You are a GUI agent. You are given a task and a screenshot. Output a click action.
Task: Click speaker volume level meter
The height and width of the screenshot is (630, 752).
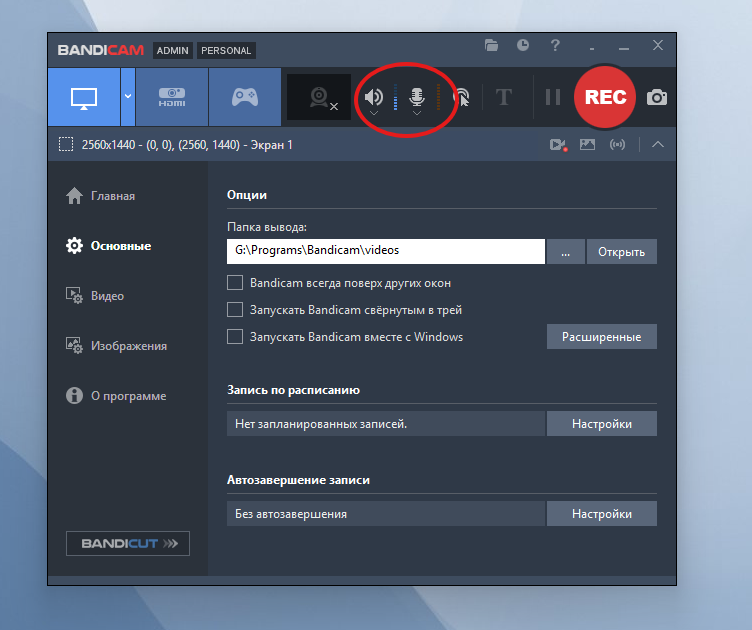click(x=395, y=97)
